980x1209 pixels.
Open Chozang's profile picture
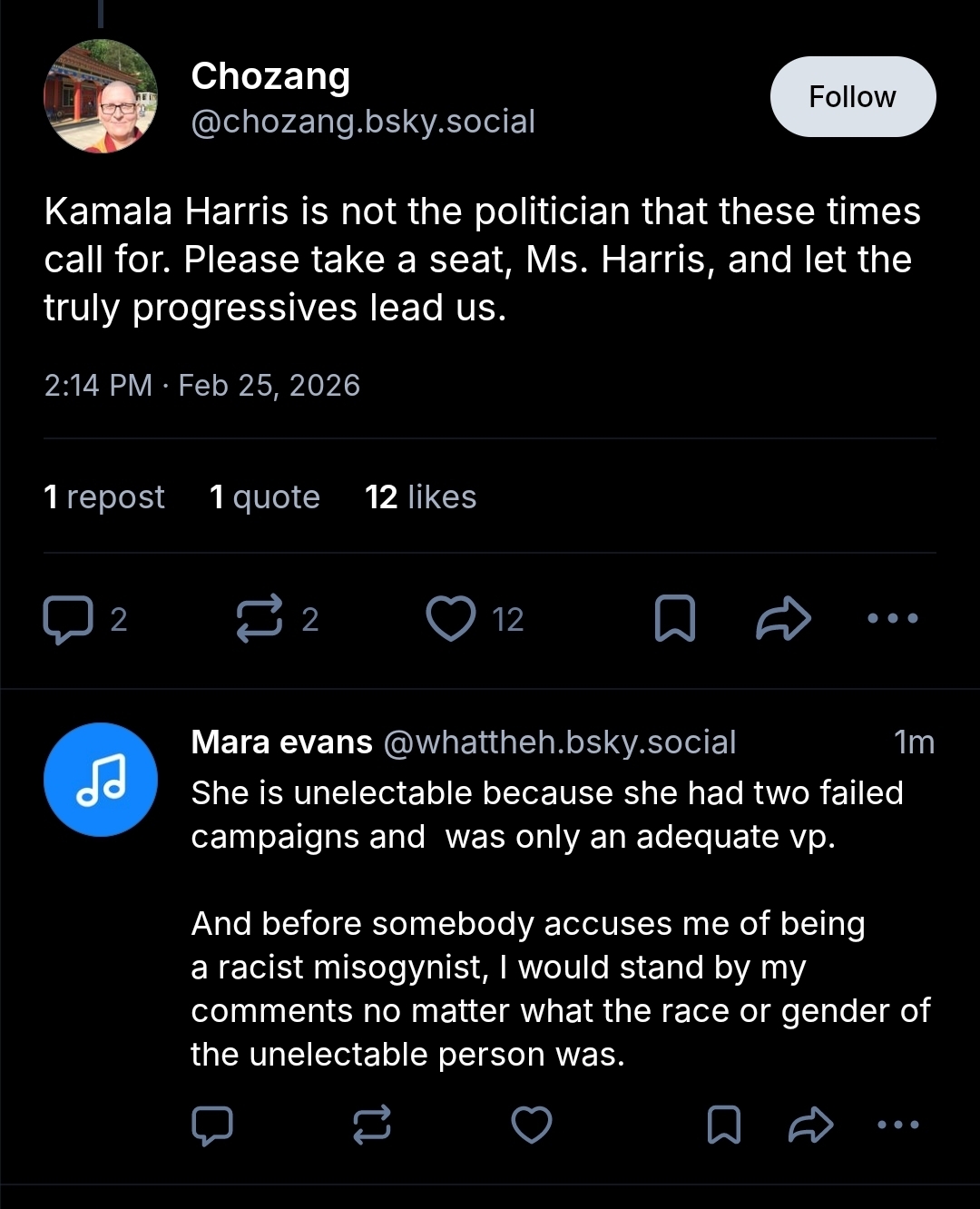pyautogui.click(x=101, y=96)
